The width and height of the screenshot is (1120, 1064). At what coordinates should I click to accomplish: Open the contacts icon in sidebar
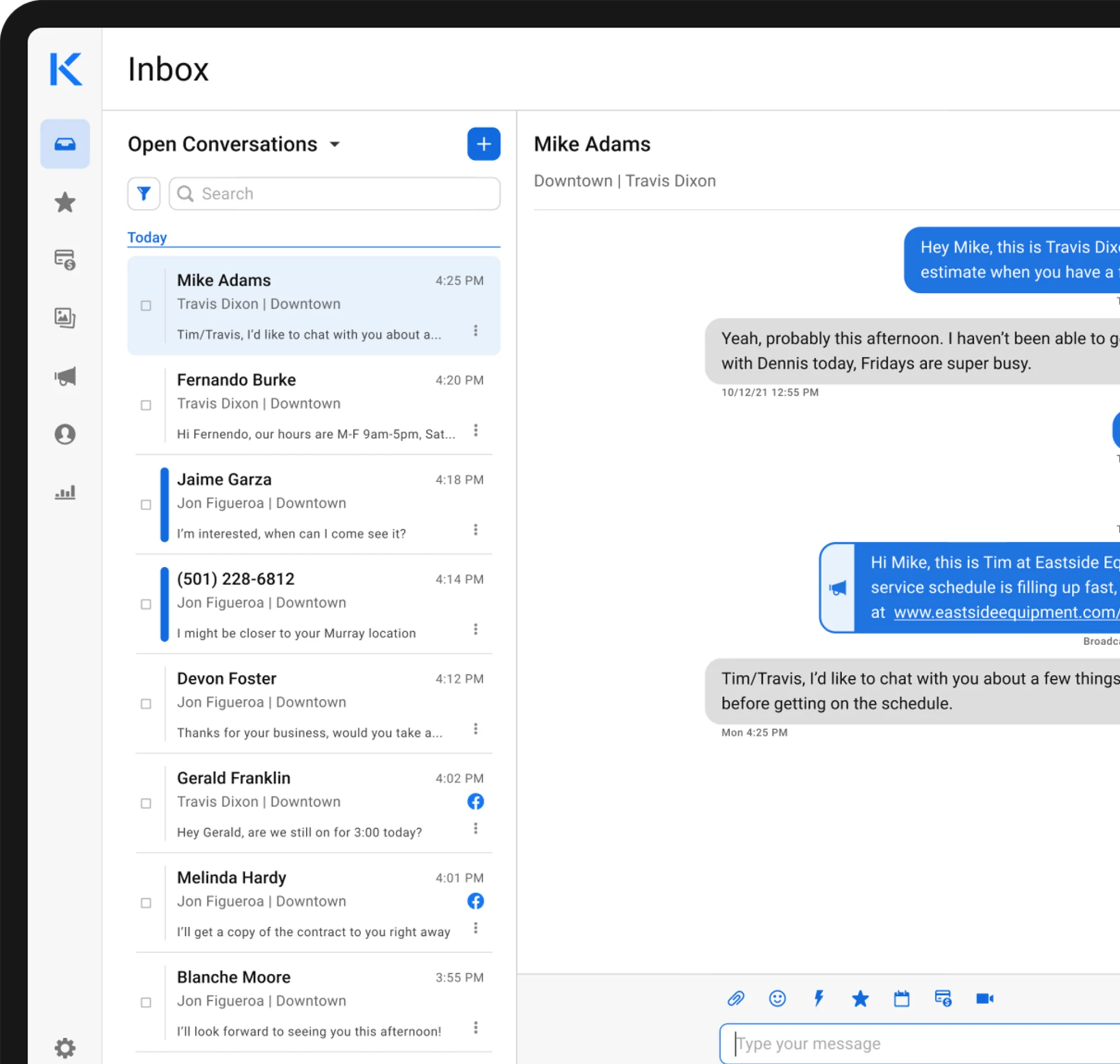coord(64,434)
